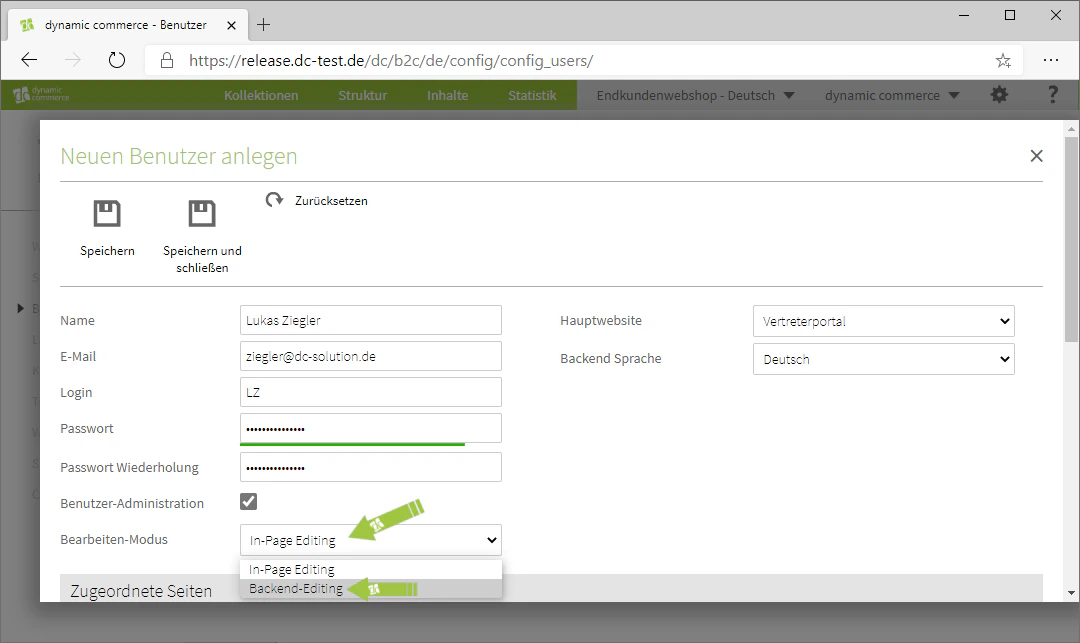Click the Speichern und schließen disk icon
This screenshot has height=643, width=1080.
(x=202, y=213)
